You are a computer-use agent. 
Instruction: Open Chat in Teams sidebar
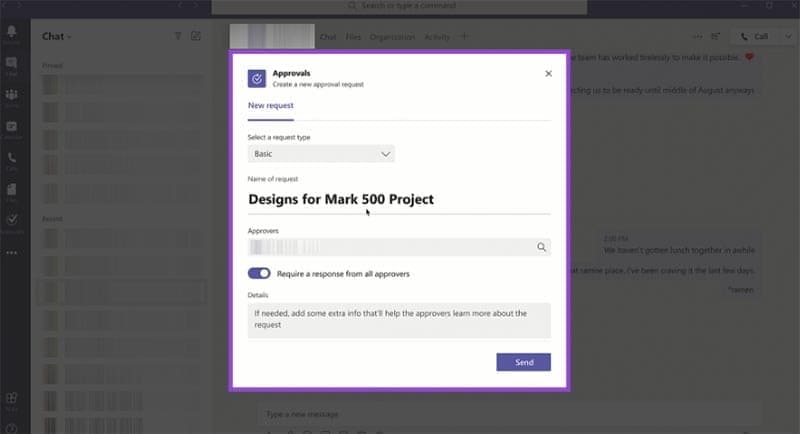pos(11,64)
